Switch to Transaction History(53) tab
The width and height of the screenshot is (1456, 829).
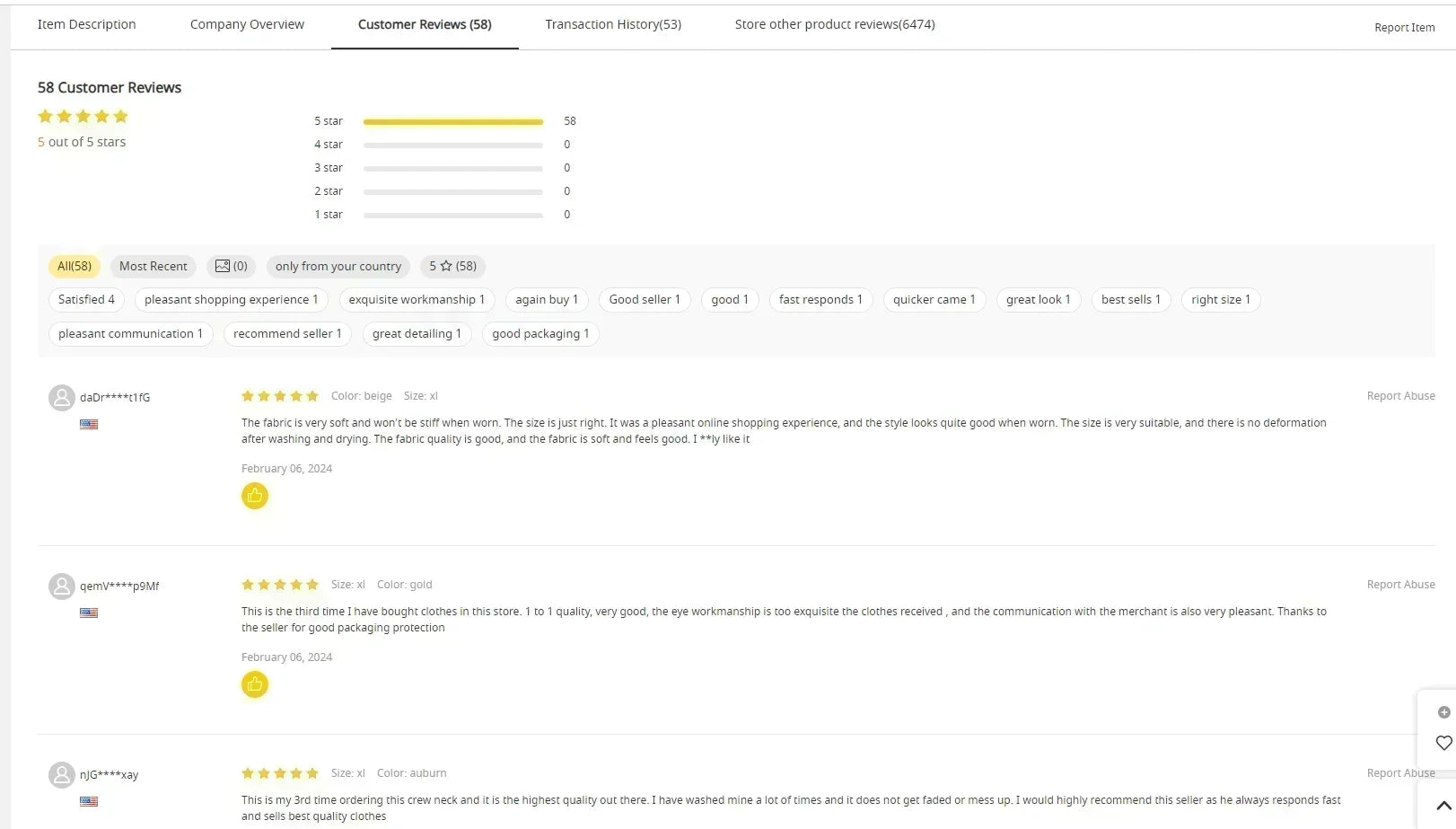pos(613,24)
